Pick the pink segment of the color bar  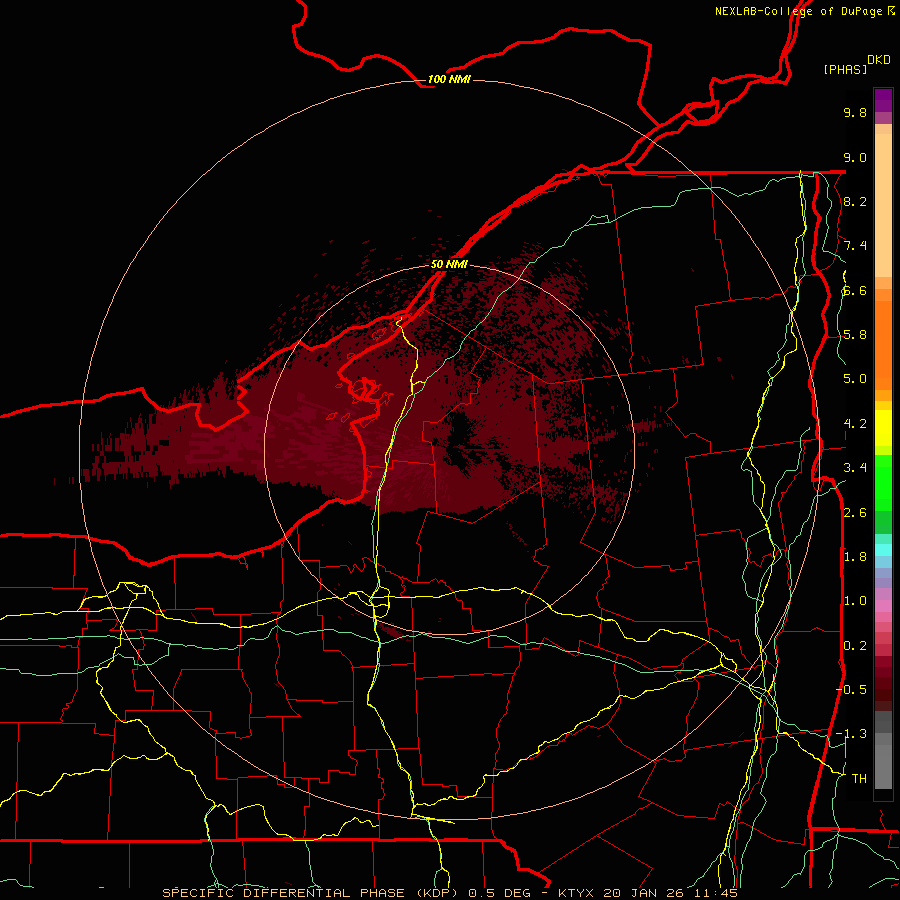[x=883, y=606]
